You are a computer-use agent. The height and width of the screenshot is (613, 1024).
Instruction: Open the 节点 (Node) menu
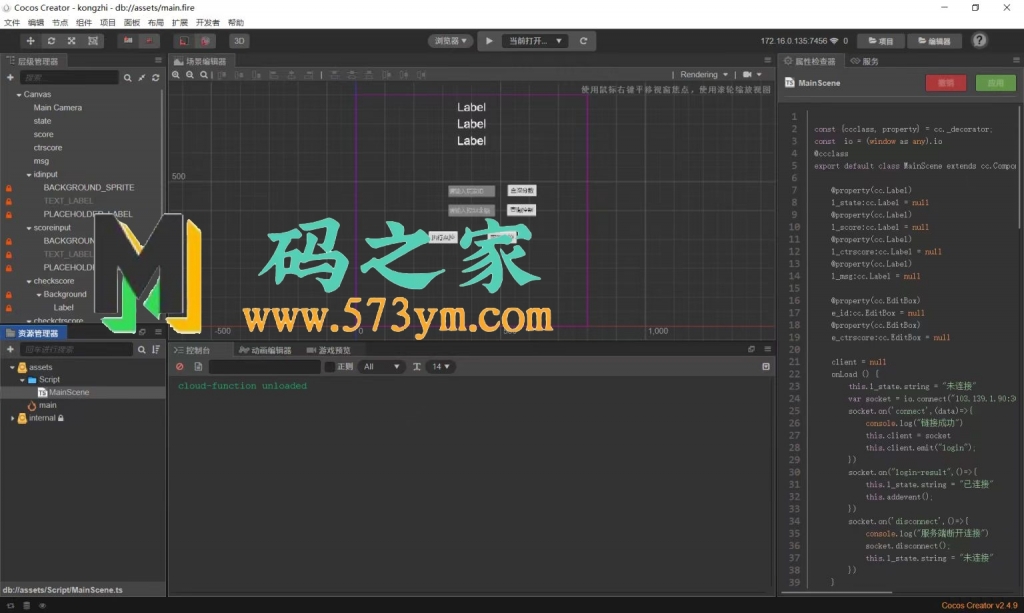(x=60, y=23)
